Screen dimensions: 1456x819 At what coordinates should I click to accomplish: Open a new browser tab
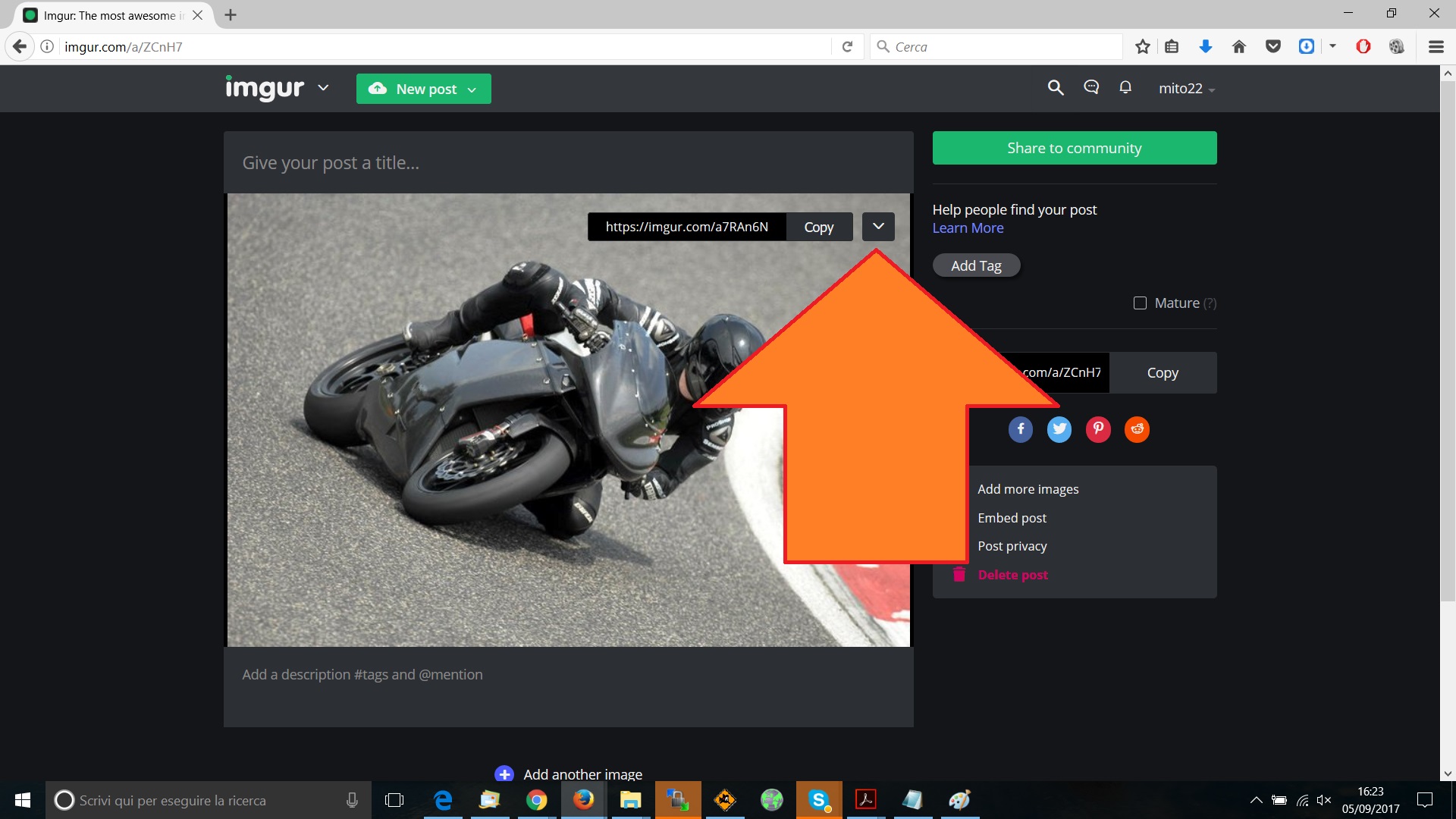[x=231, y=14]
